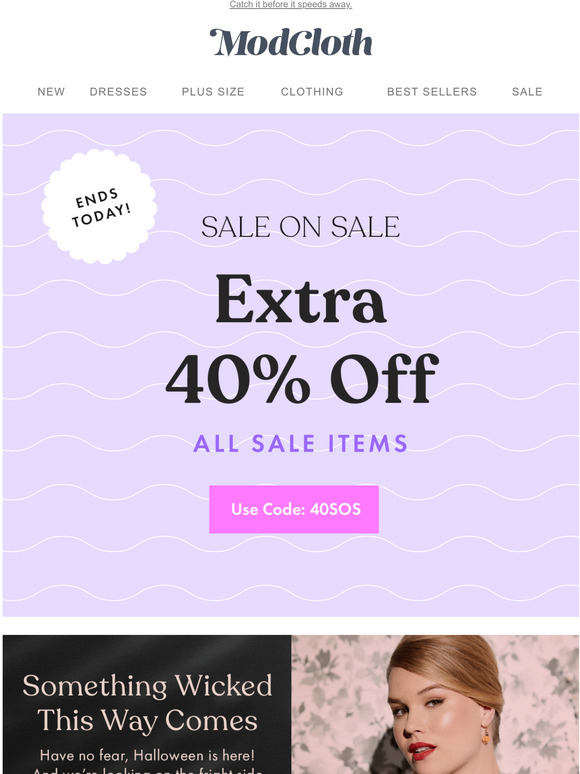View BEST SELLERS section
580x774 pixels.
(432, 92)
